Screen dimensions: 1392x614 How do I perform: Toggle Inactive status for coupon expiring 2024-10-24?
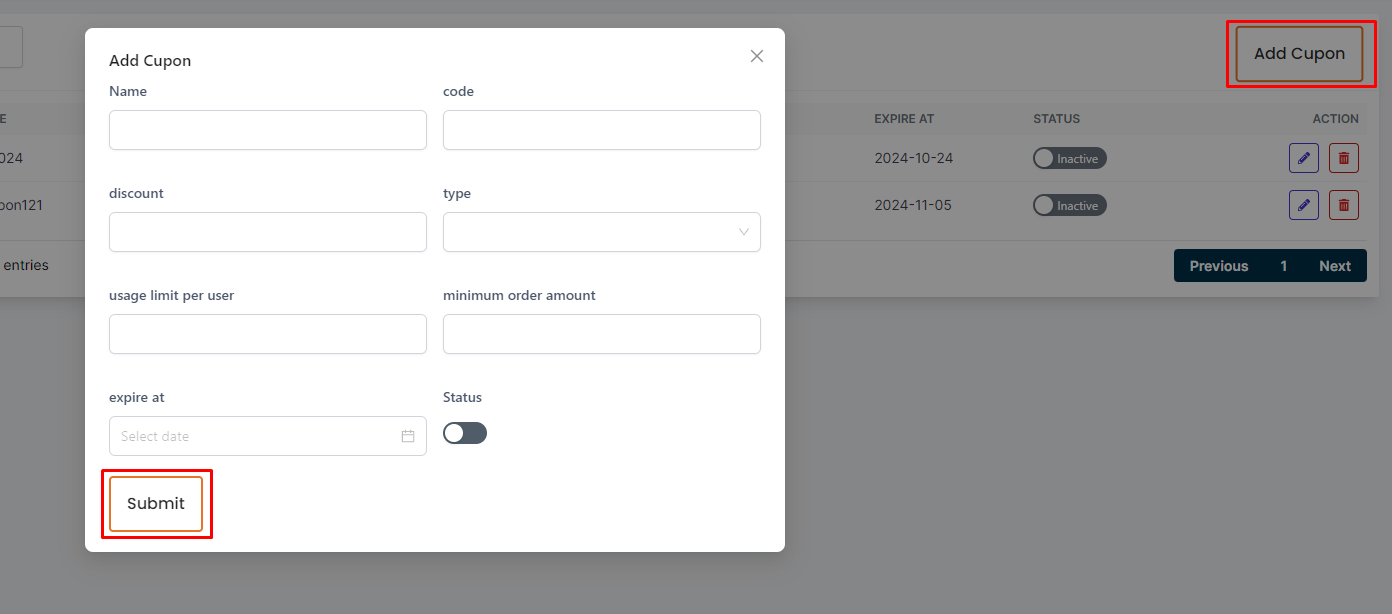point(1069,158)
